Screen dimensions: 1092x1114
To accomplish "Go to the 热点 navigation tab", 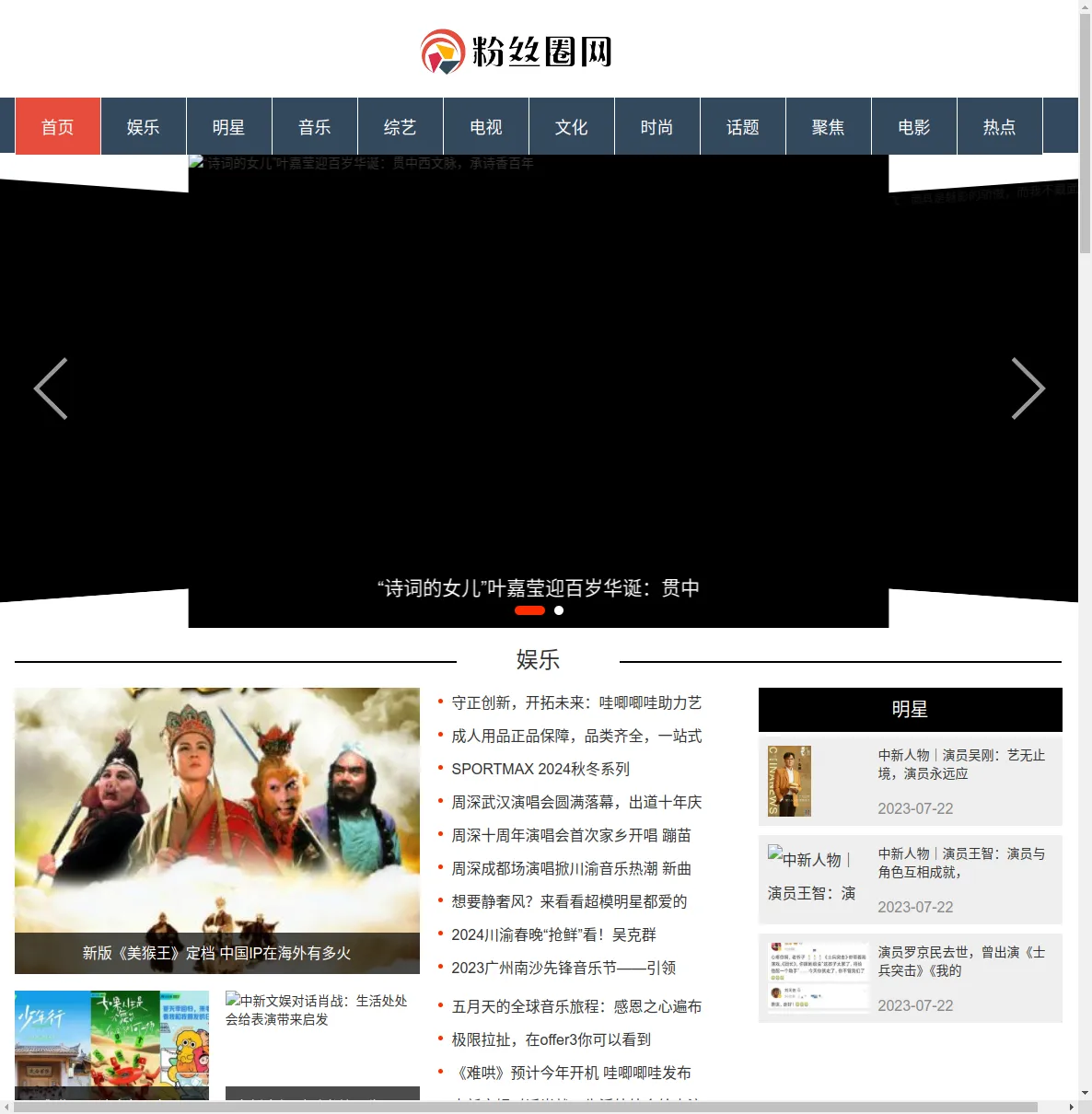I will (x=1000, y=127).
